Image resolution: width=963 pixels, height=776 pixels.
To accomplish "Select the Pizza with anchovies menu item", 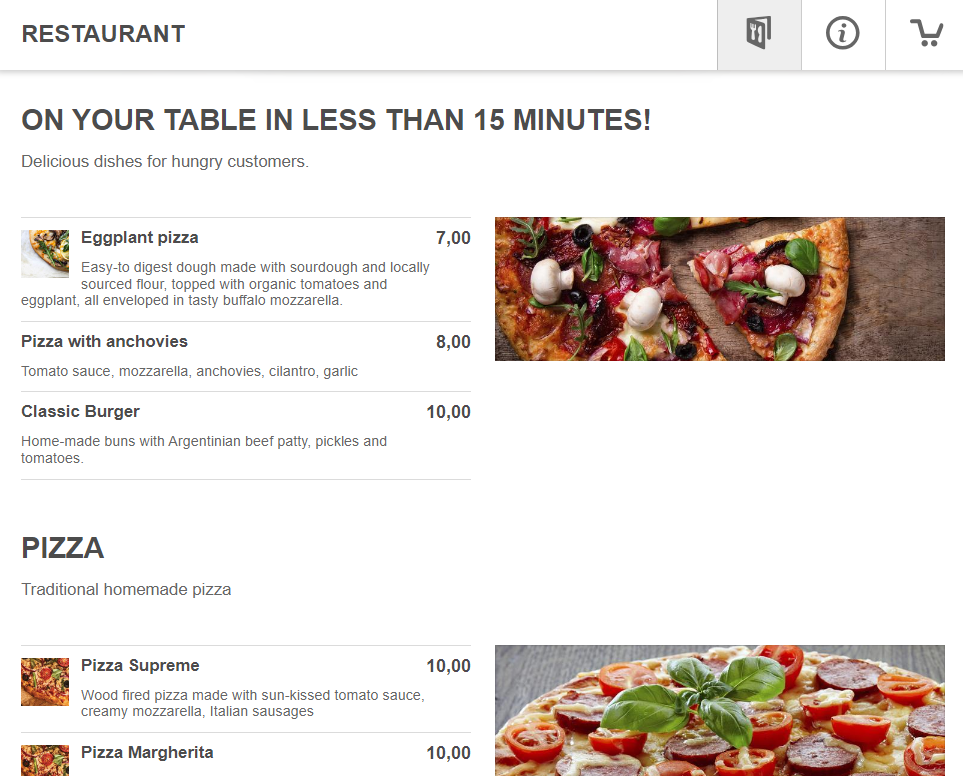I will 104,341.
